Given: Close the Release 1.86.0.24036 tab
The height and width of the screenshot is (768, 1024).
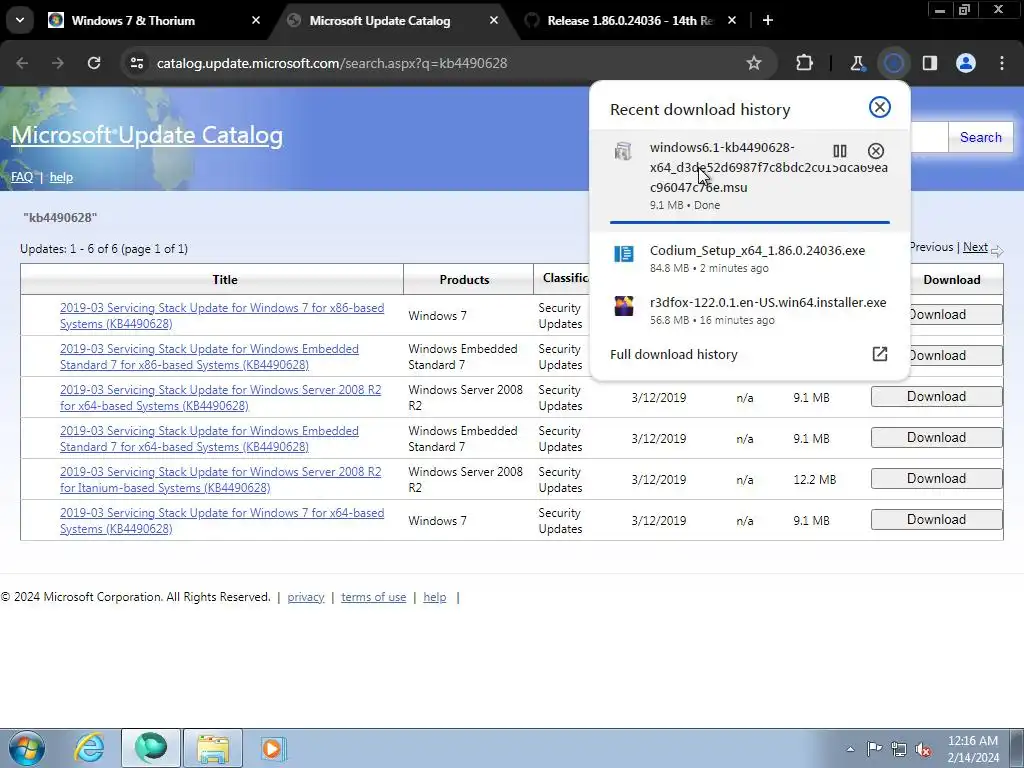Looking at the screenshot, I should pos(732,20).
